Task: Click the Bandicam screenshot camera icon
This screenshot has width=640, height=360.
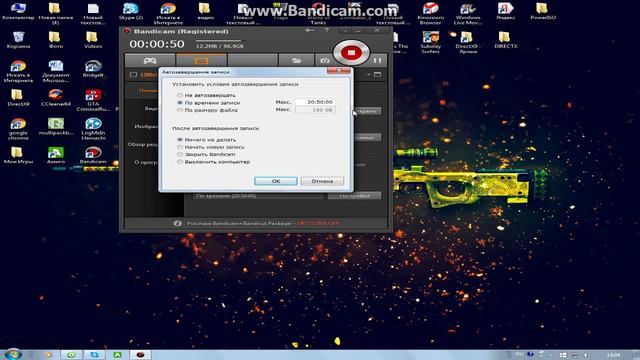Action: pyautogui.click(x=325, y=61)
